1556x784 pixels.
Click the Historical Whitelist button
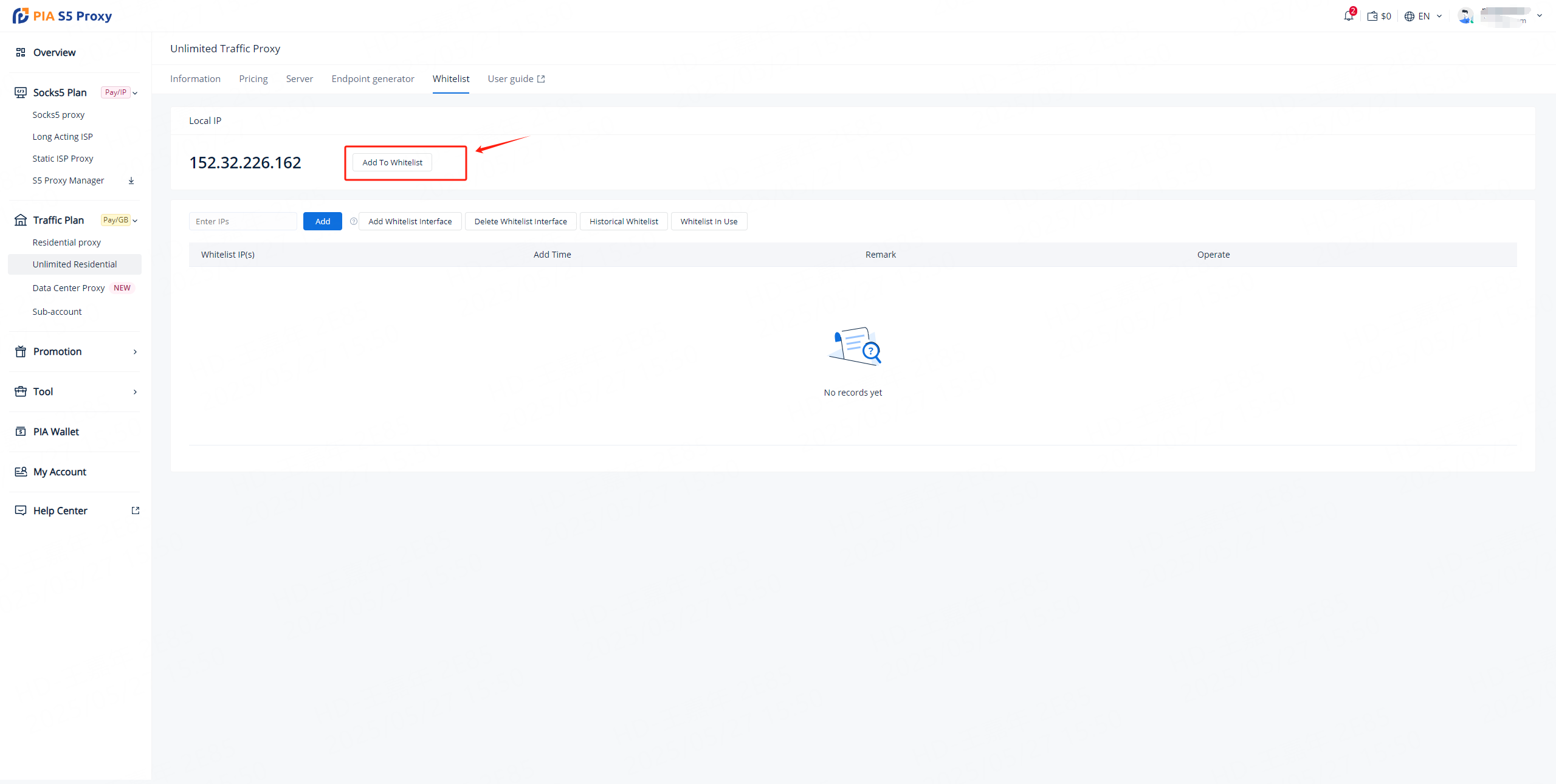coord(624,221)
